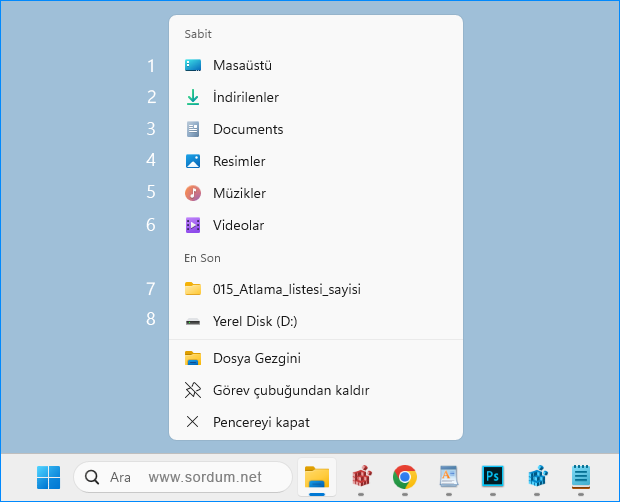Click the yellow folder icon of 015_Atlama_listesi_sayisi
The height and width of the screenshot is (502, 620).
coord(193,289)
